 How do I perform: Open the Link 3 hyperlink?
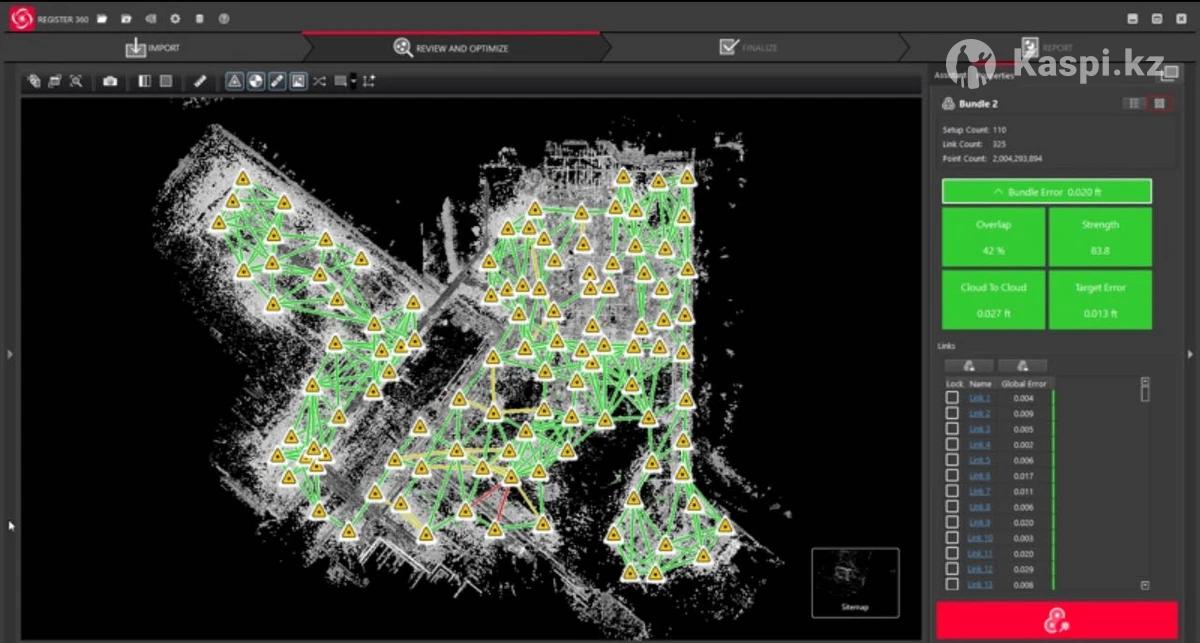pos(979,429)
